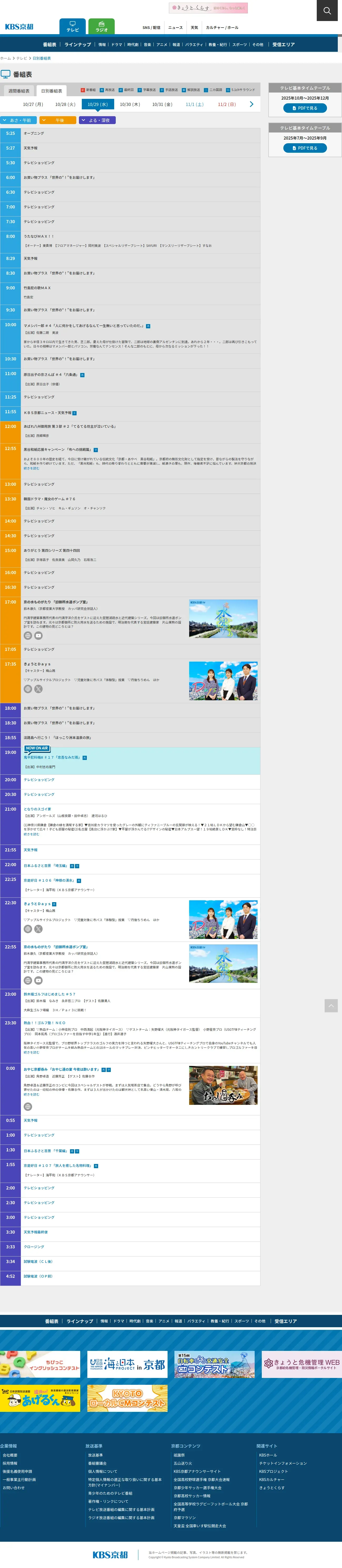Switch to the 週間番組表 tab
Screen dimensions: 342x1568
click(19, 91)
